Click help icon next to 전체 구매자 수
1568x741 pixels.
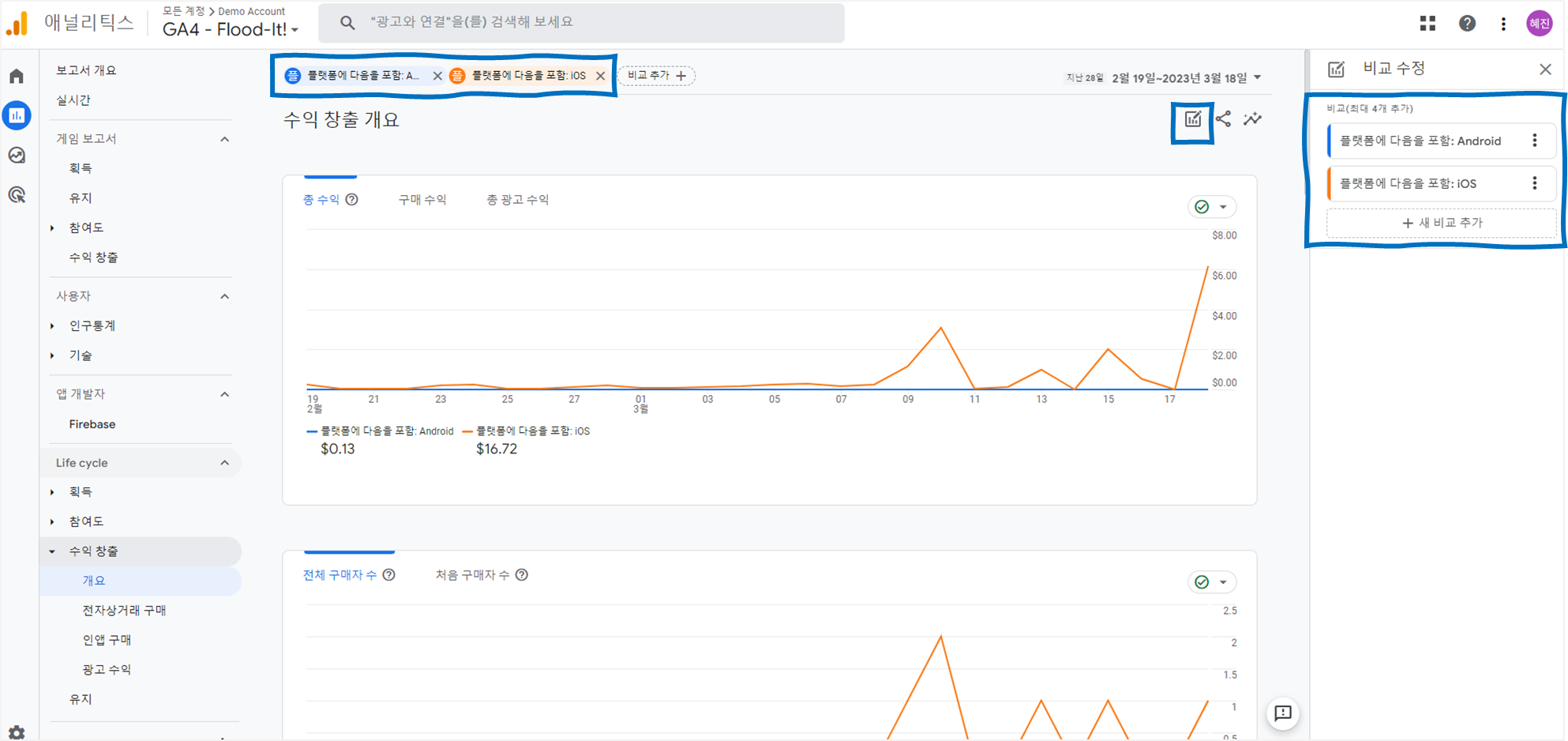389,575
